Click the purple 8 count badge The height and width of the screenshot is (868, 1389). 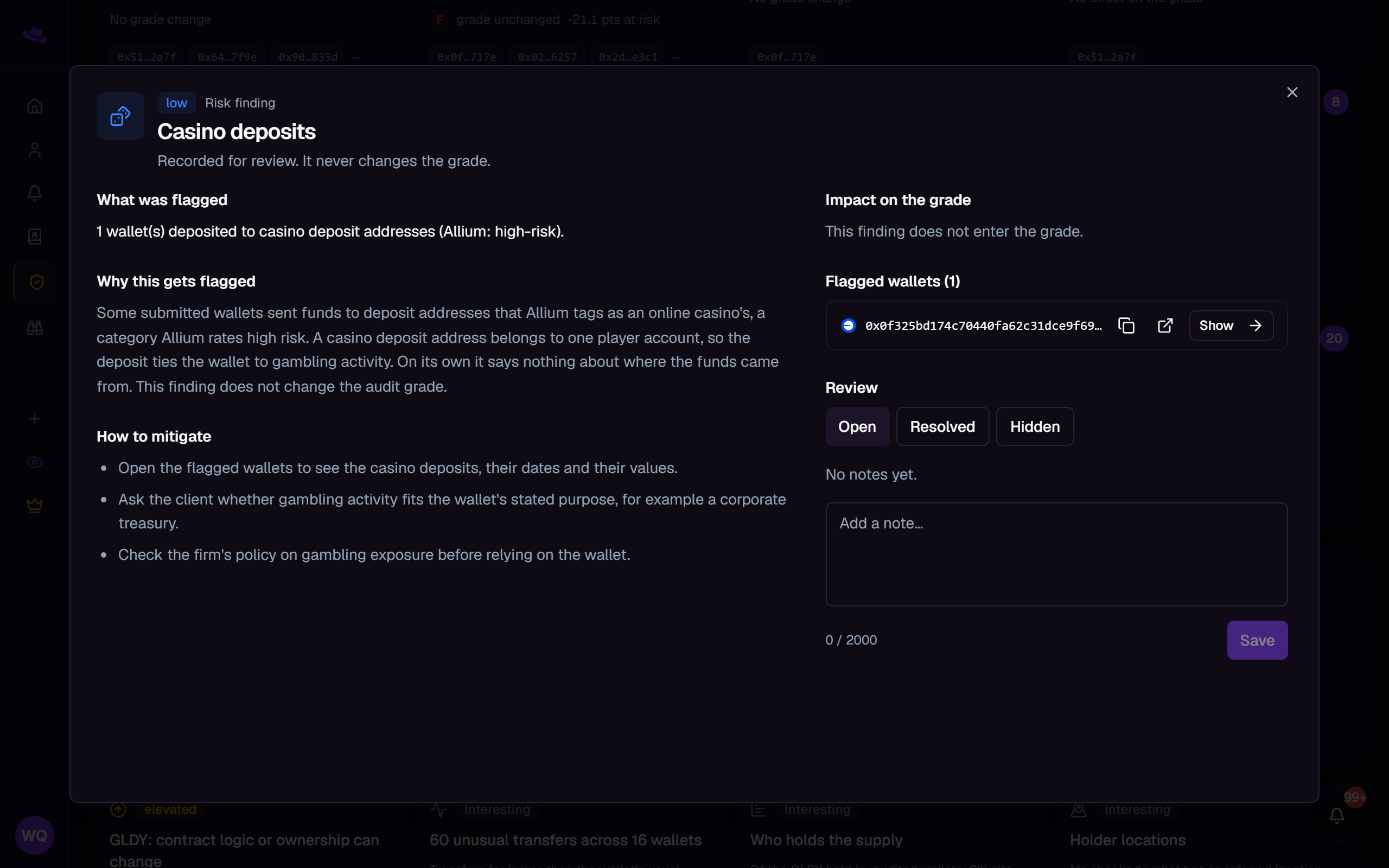(x=1336, y=102)
